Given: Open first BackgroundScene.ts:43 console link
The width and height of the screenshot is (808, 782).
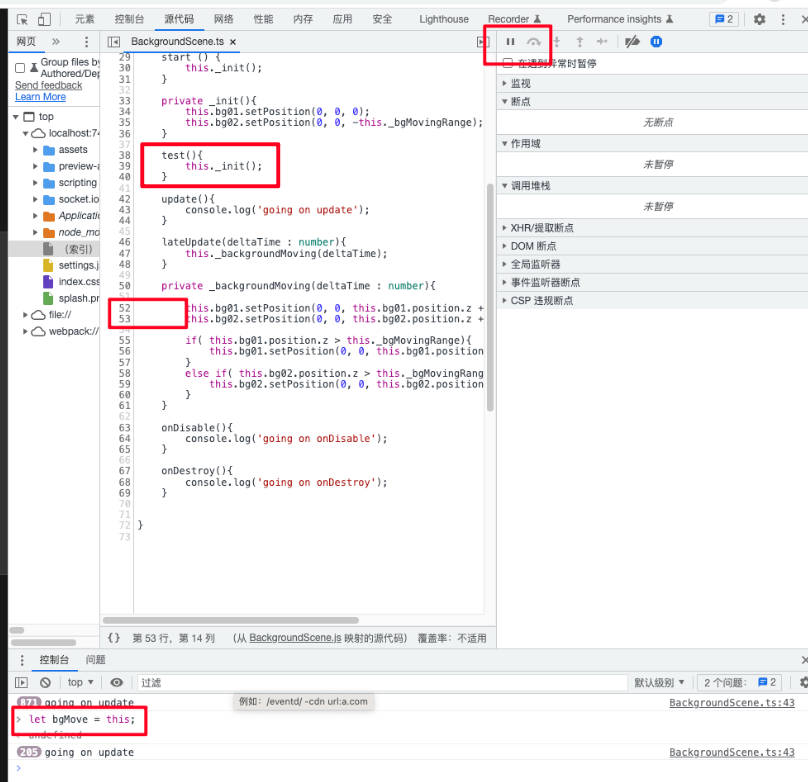Looking at the screenshot, I should (732, 703).
